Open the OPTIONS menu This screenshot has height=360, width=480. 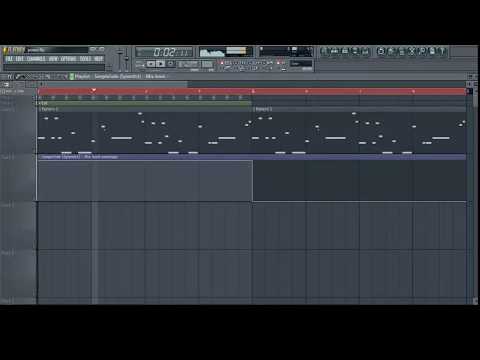(69, 59)
